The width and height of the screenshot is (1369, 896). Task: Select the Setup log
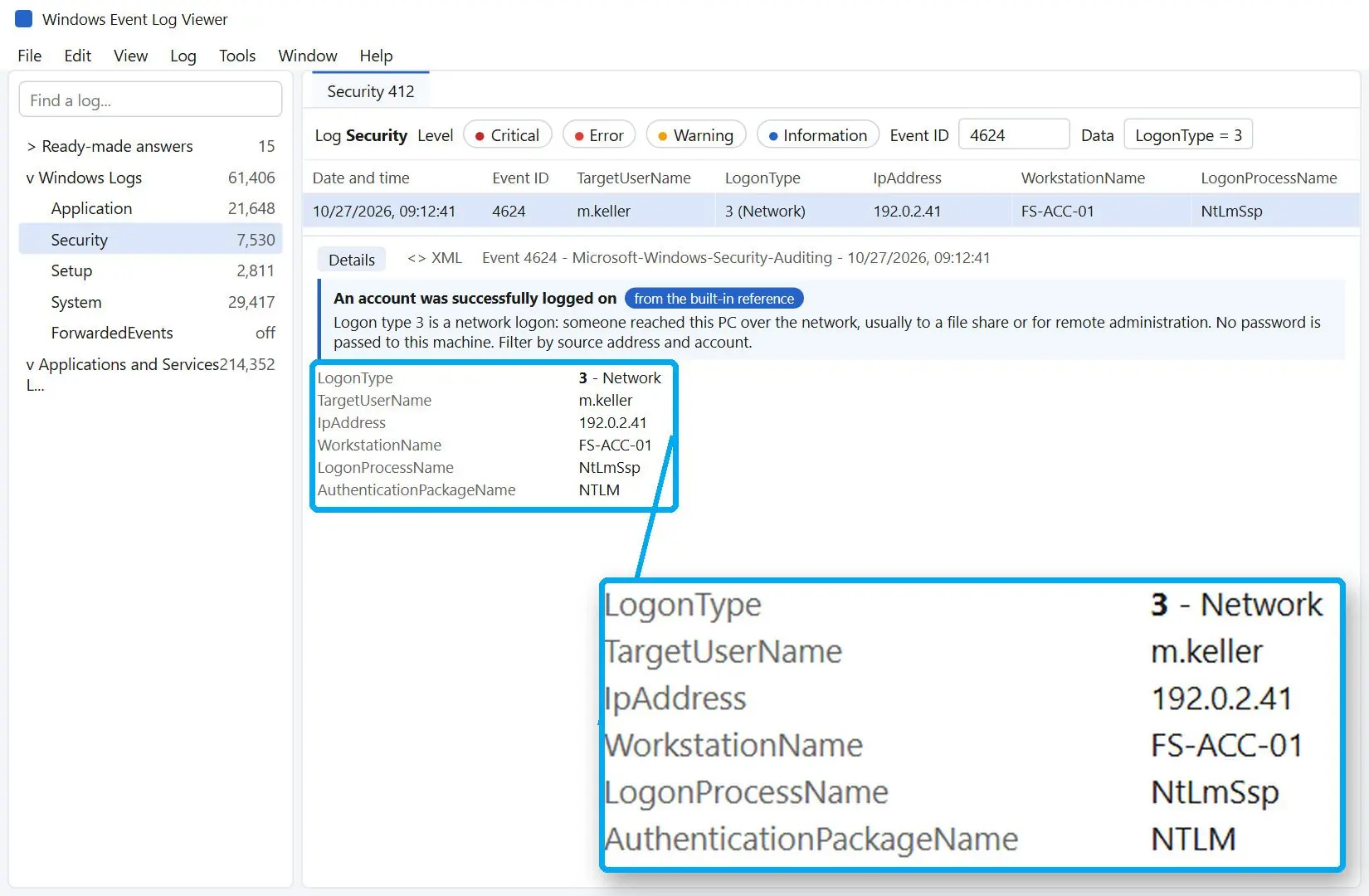click(x=150, y=270)
